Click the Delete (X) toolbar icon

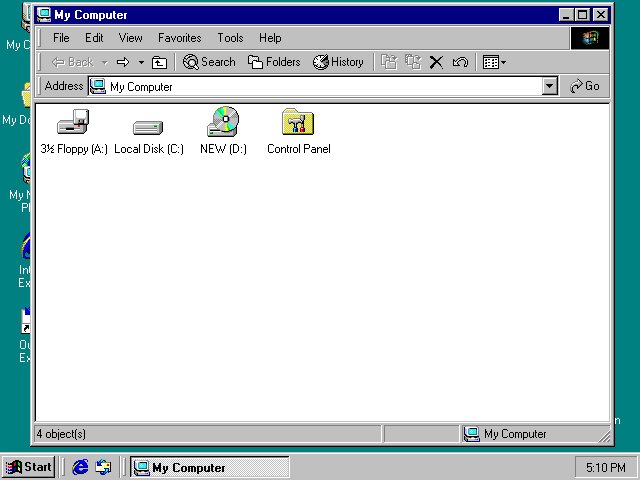click(436, 62)
